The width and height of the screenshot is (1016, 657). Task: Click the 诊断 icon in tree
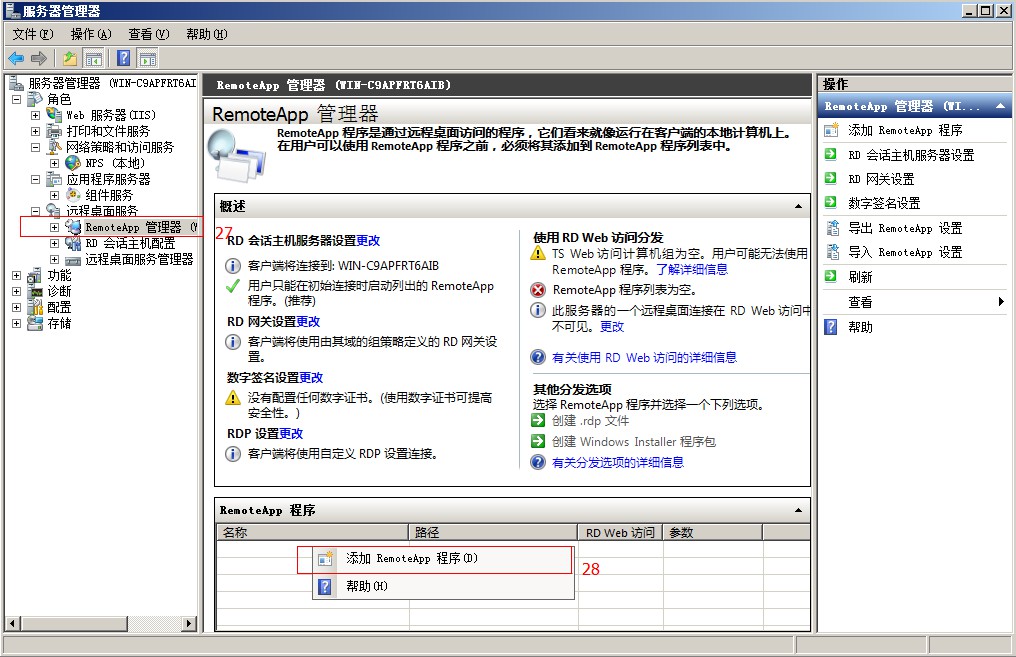tap(35, 291)
